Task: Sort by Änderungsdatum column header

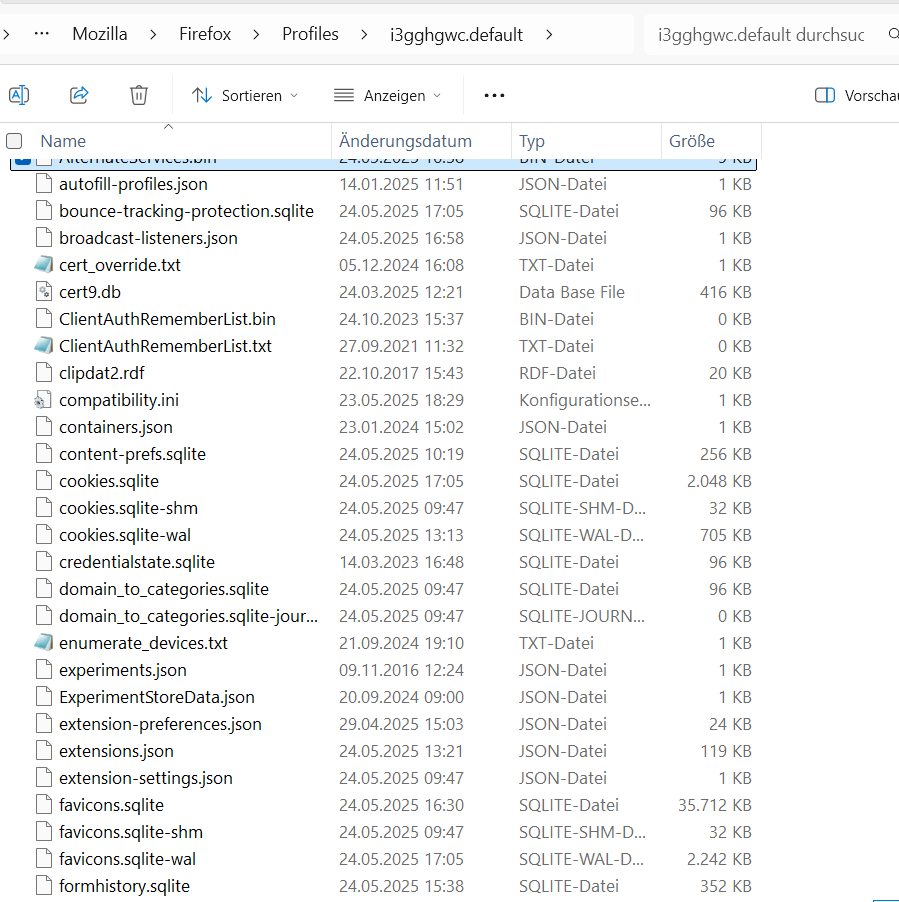Action: pyautogui.click(x=405, y=141)
